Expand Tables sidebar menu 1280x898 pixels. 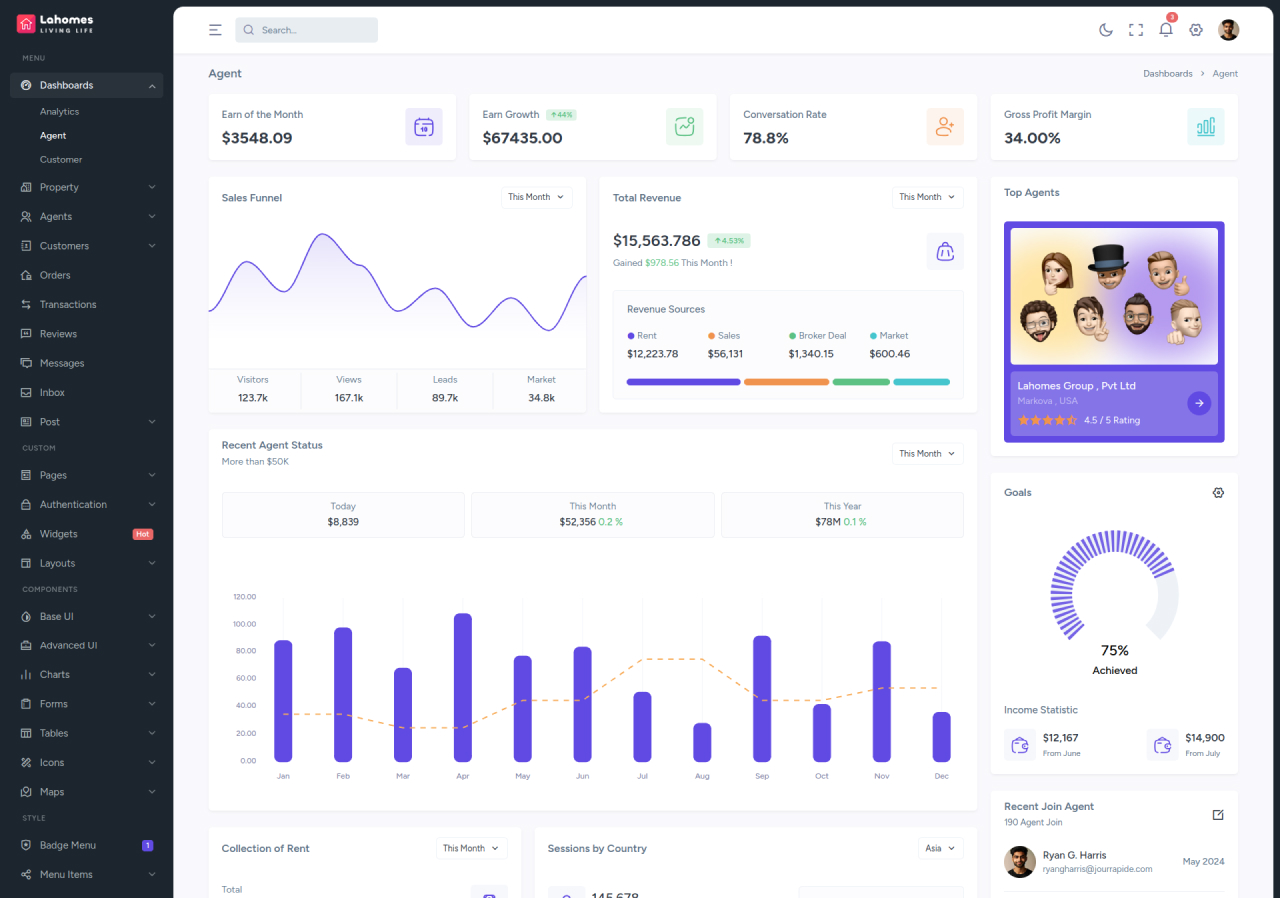point(86,733)
